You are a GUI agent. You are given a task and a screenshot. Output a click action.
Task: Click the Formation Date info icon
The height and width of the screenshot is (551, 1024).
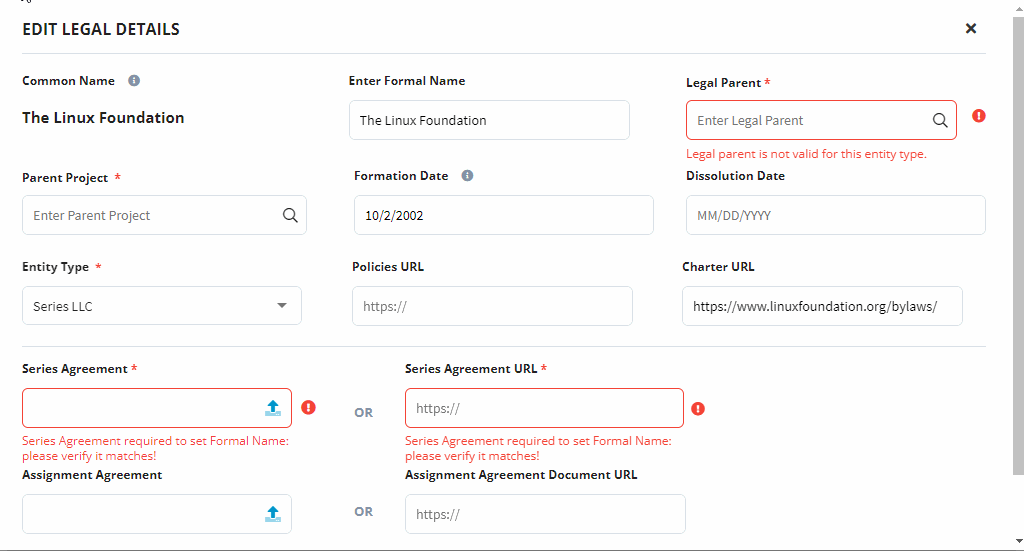[468, 176]
